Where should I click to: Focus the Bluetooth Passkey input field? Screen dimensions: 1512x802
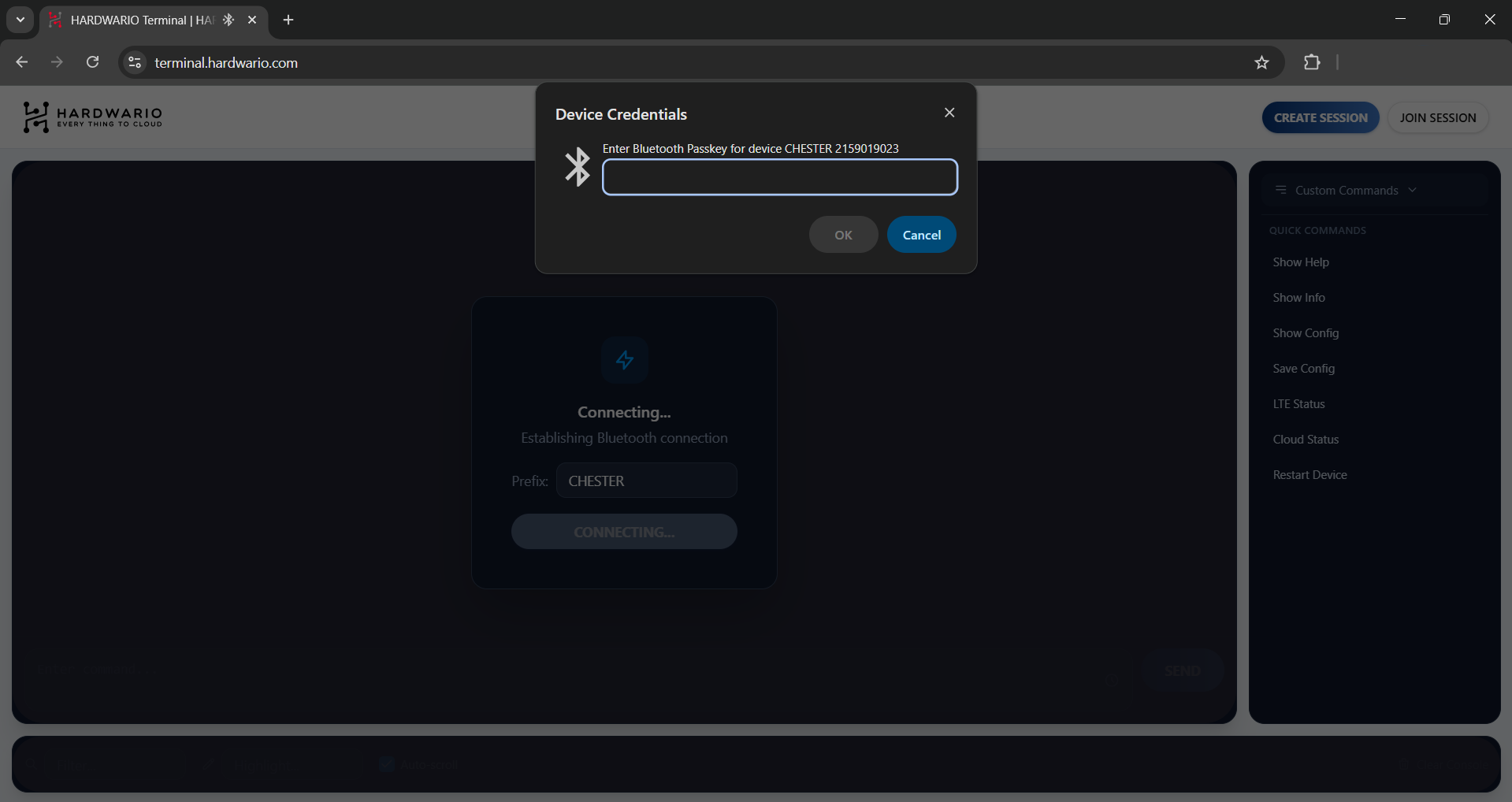pos(779,177)
